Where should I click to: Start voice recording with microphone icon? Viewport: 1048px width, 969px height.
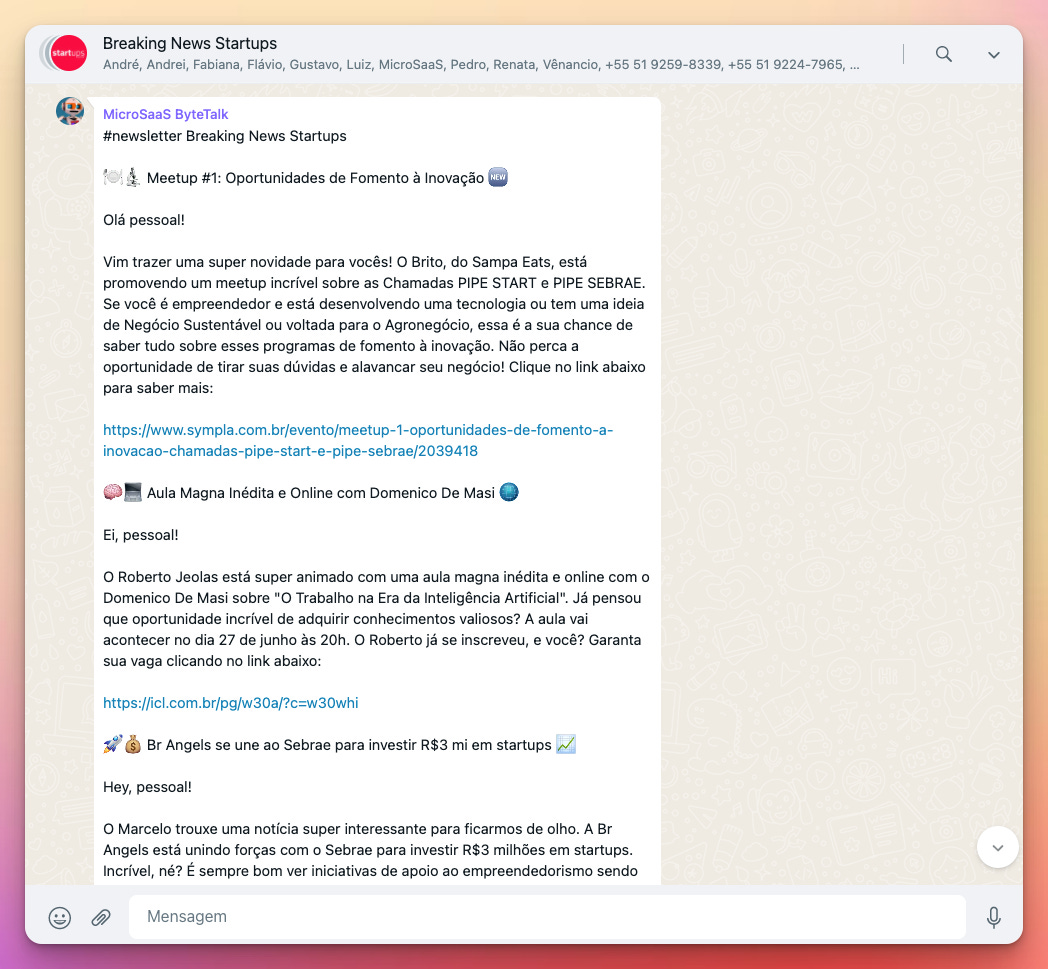pyautogui.click(x=993, y=917)
